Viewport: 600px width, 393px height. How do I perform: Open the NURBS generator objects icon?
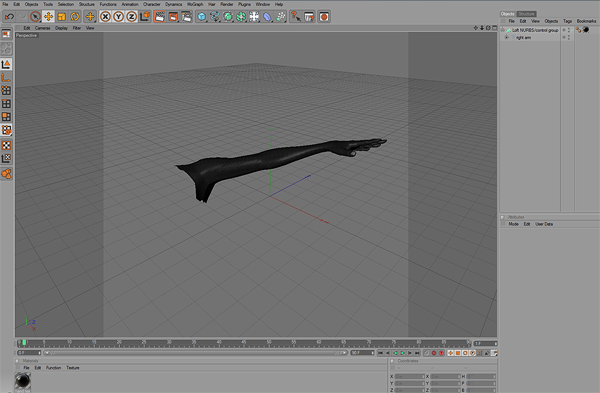[x=228, y=16]
